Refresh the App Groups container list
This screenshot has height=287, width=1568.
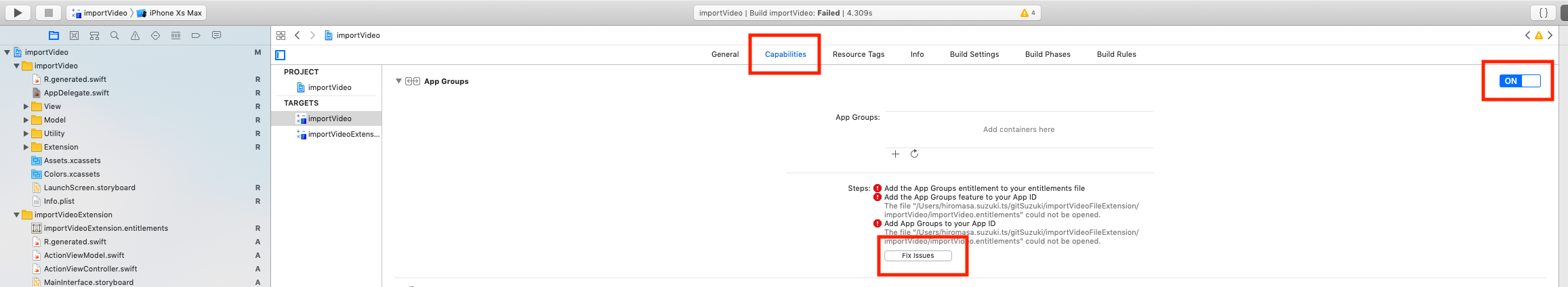pyautogui.click(x=914, y=154)
